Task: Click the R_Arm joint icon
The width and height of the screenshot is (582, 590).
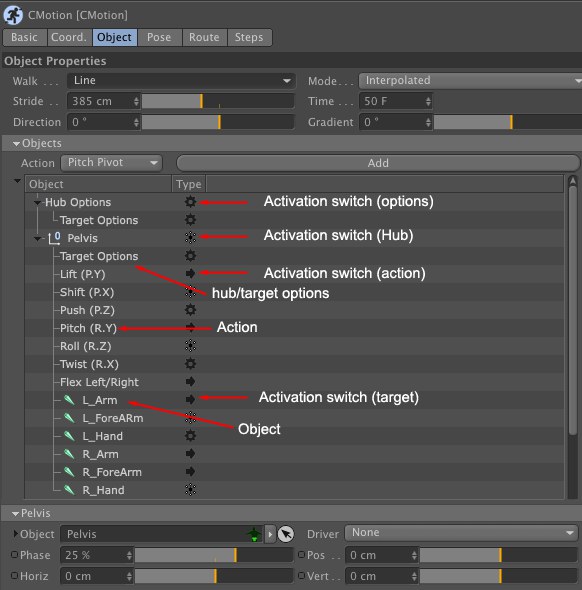Action: click(69, 454)
